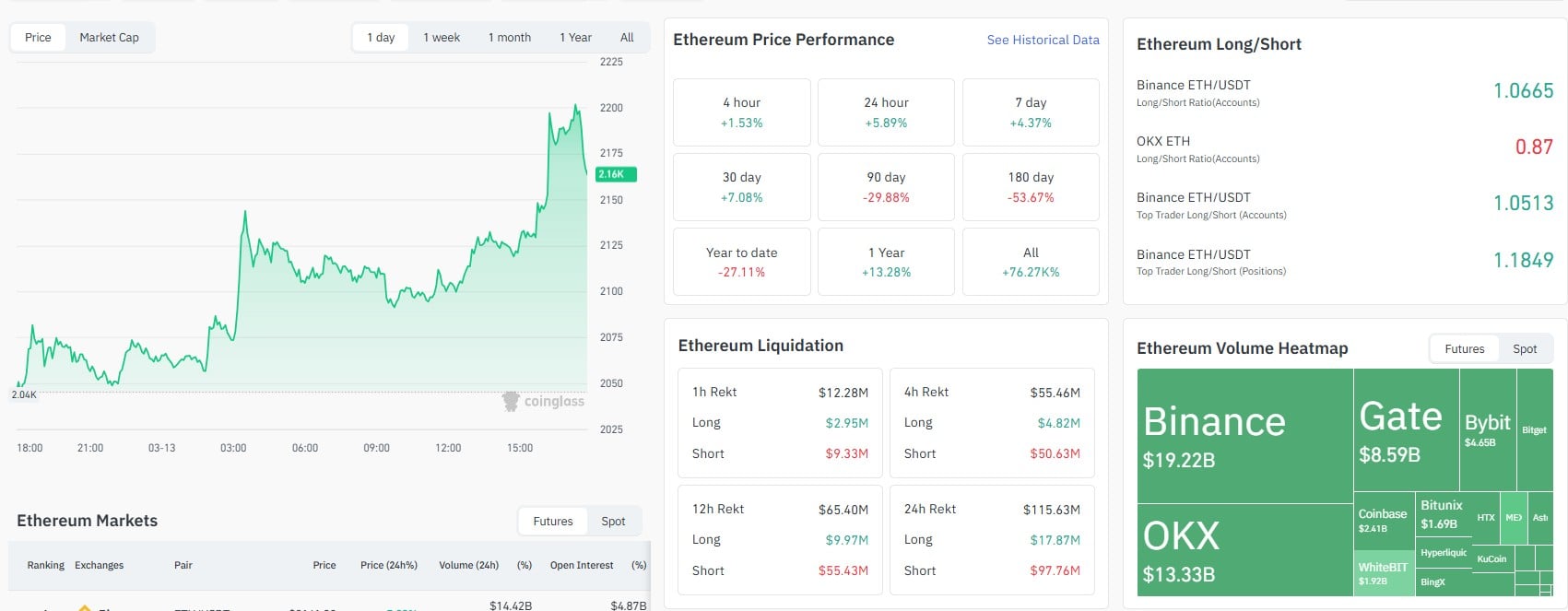This screenshot has width=1568, height=611.
Task: Switch chart to Market Cap view
Action: point(109,37)
